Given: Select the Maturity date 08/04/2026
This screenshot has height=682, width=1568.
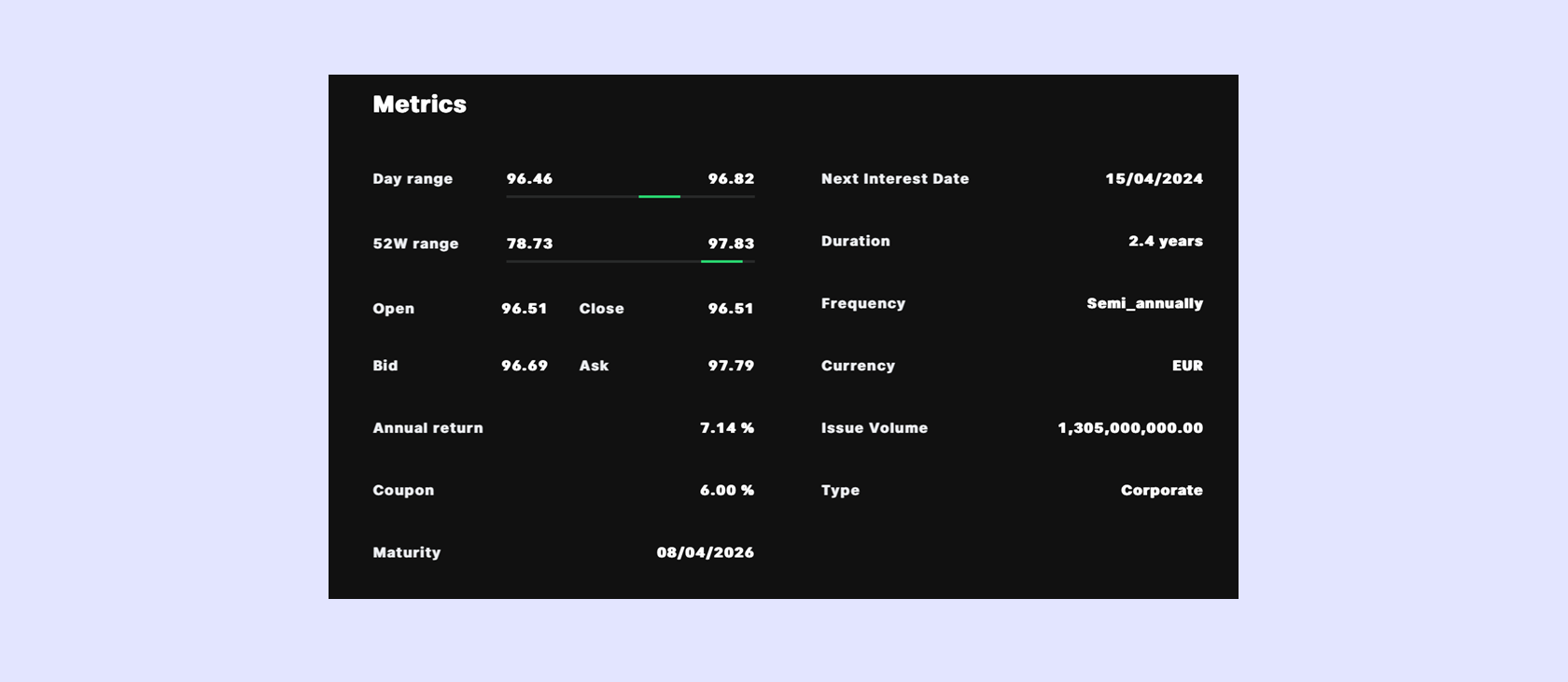Looking at the screenshot, I should [705, 552].
